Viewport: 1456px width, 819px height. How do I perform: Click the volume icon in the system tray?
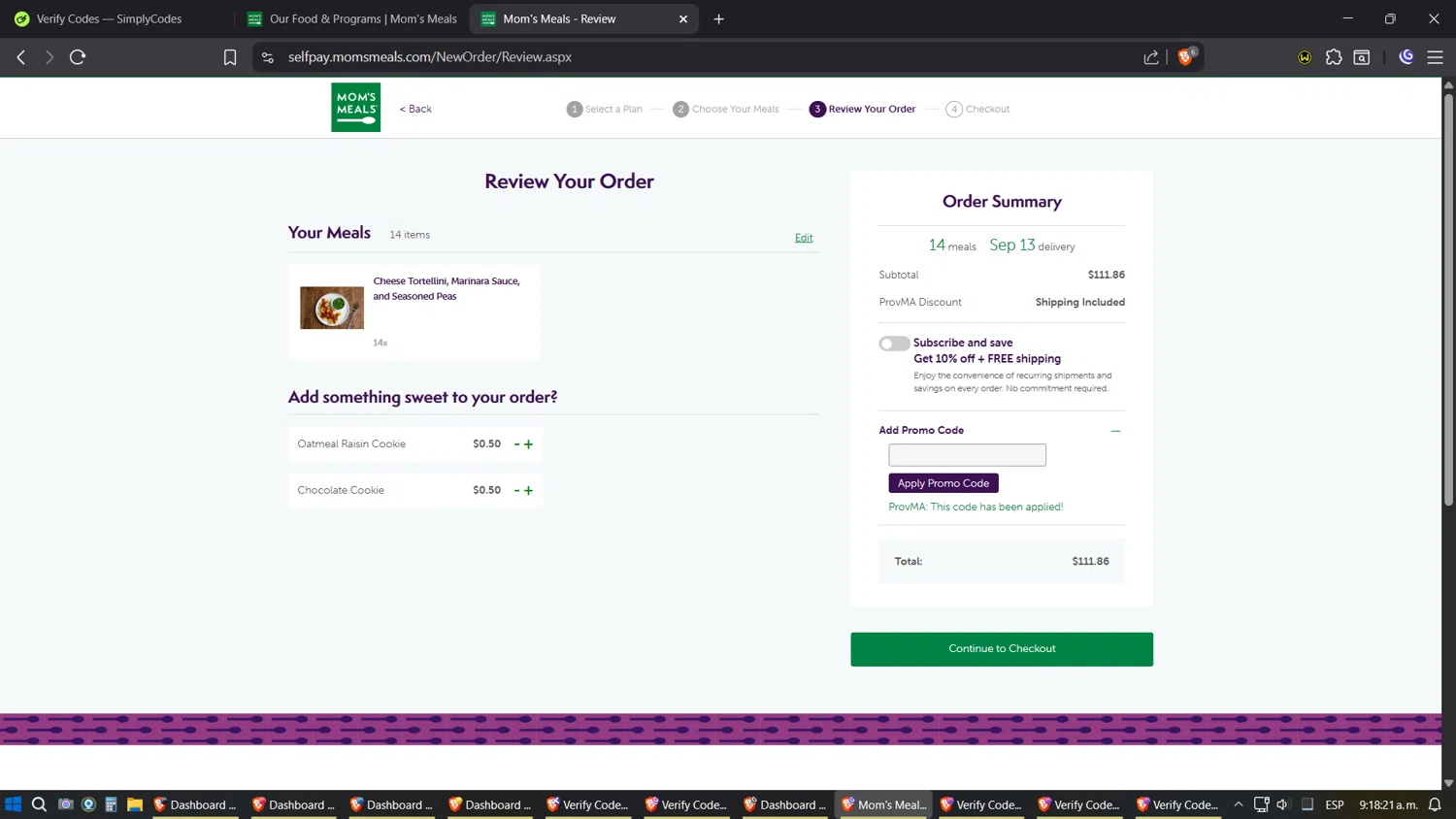(1283, 804)
